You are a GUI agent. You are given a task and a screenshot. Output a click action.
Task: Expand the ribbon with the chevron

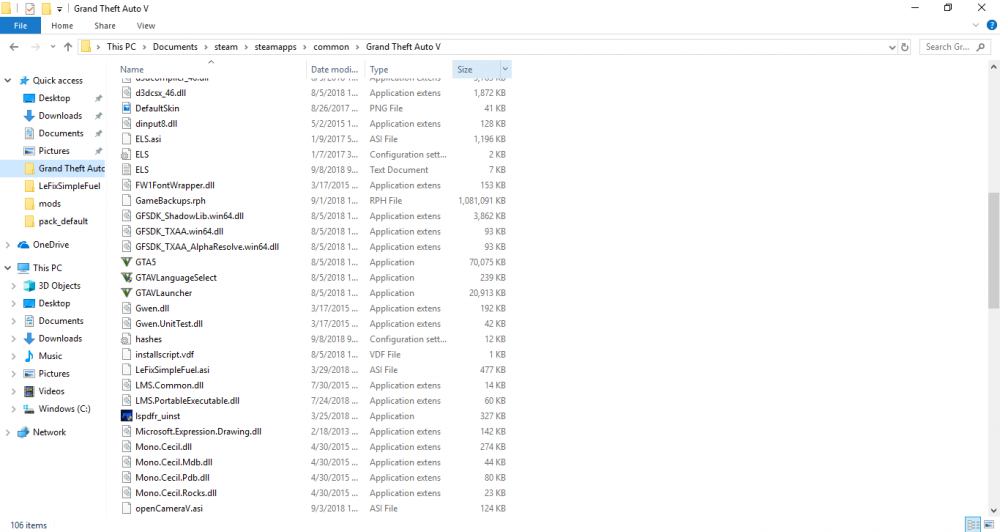[x=975, y=26]
